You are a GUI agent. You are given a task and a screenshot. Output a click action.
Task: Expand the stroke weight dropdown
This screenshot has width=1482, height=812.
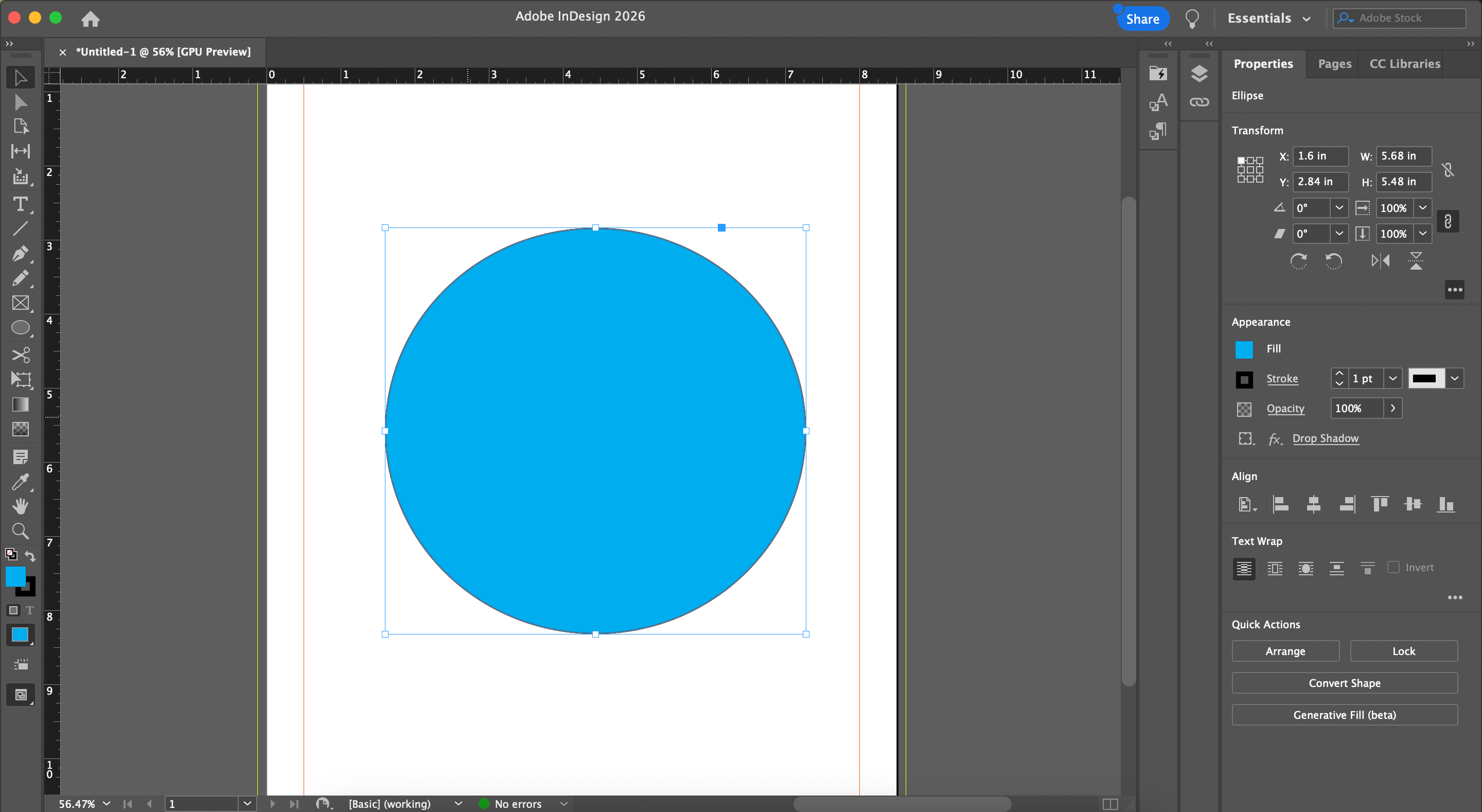(1392, 379)
